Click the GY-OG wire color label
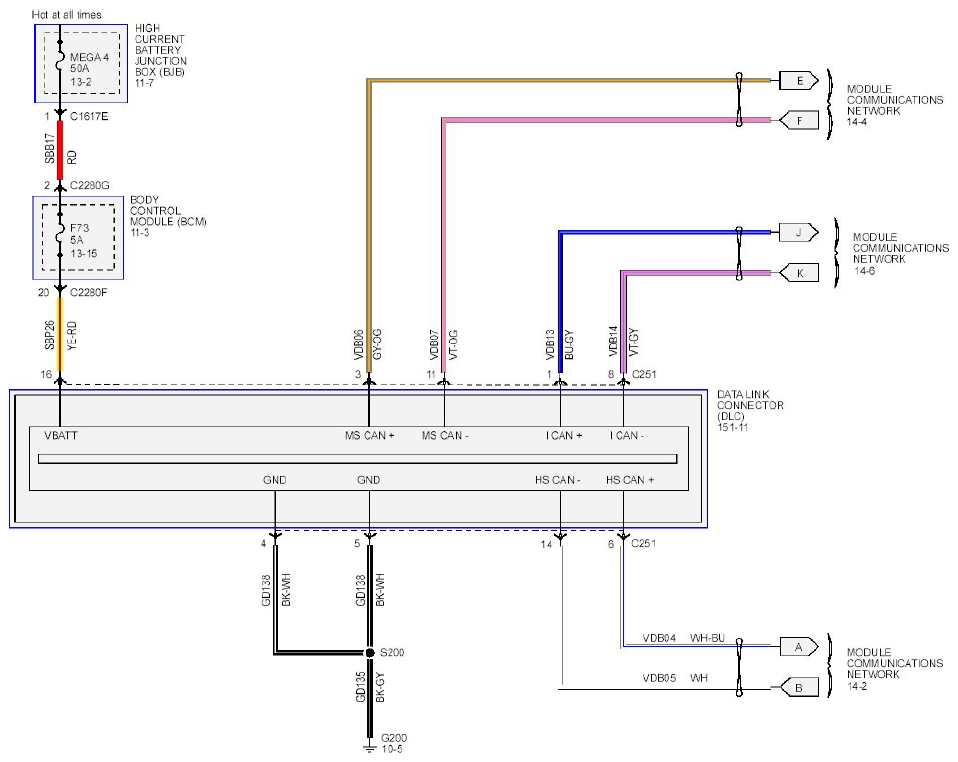This screenshot has height=762, width=958. pyautogui.click(x=377, y=345)
